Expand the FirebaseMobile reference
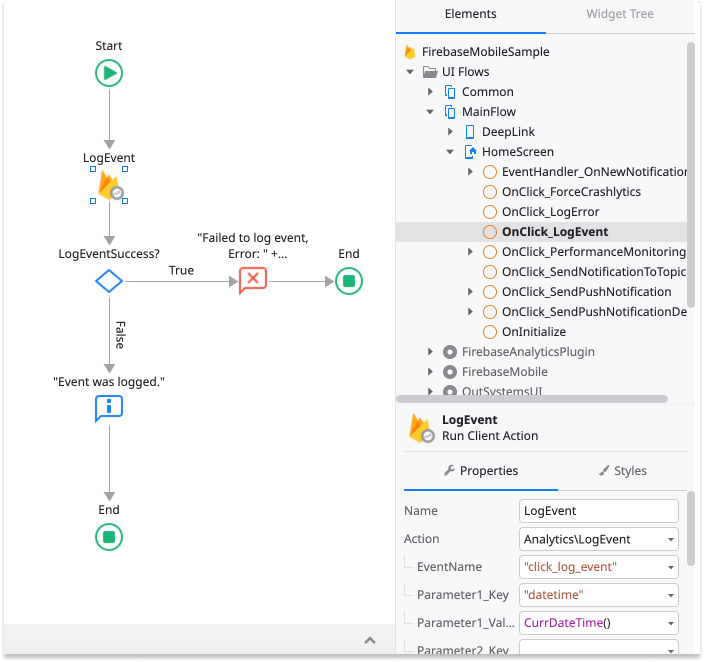Viewport: 704px width, 662px height. tap(430, 372)
